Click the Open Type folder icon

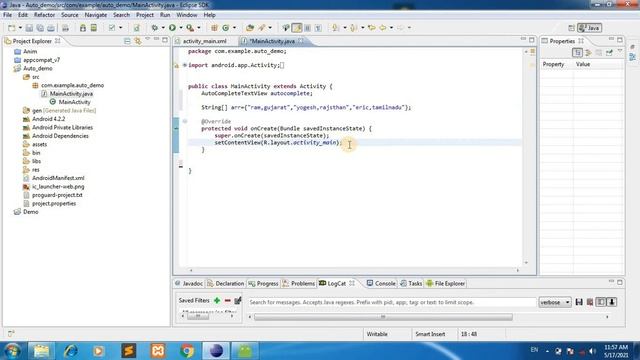[250, 28]
